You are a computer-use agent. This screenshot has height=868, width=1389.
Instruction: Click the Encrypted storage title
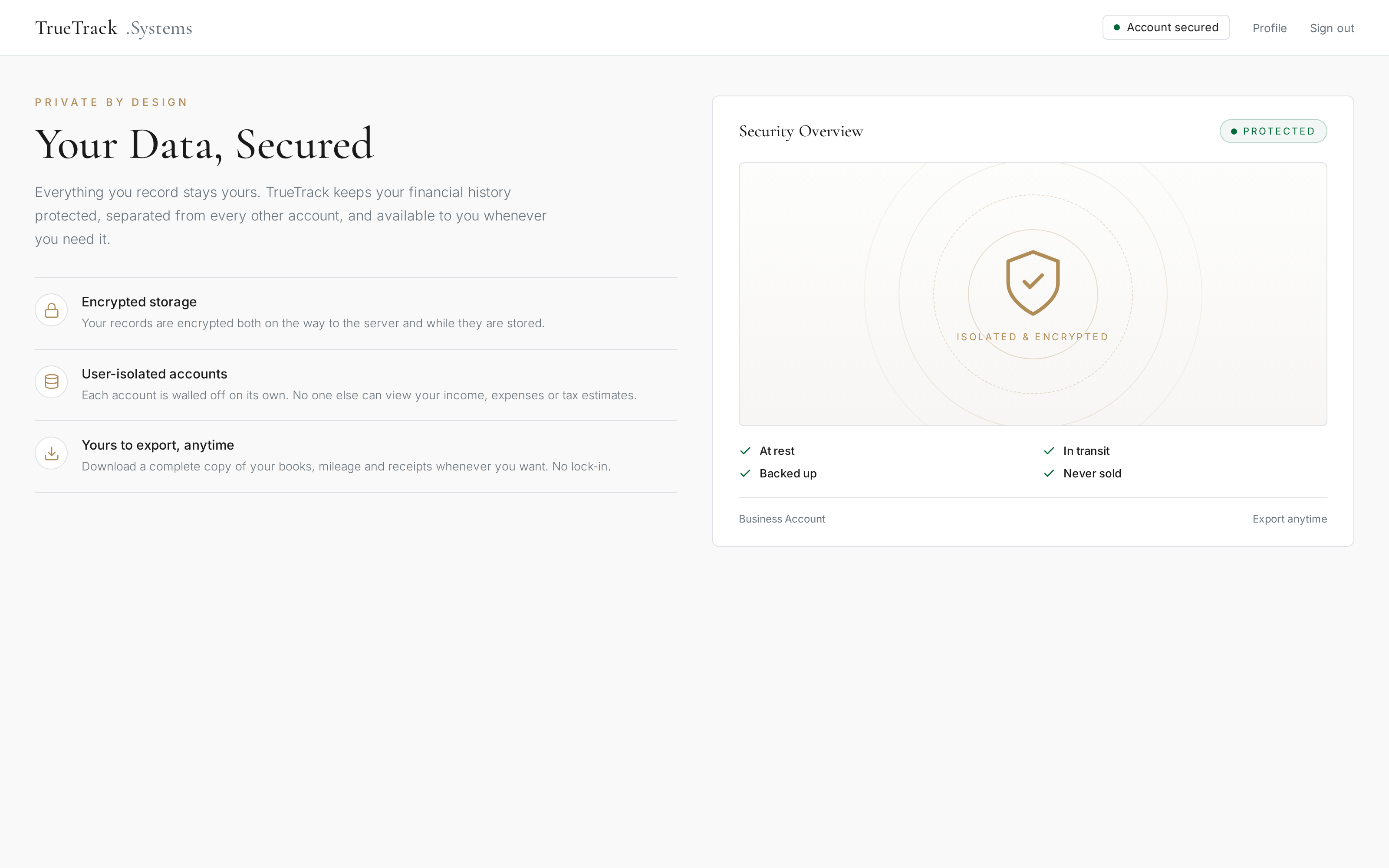click(x=139, y=302)
